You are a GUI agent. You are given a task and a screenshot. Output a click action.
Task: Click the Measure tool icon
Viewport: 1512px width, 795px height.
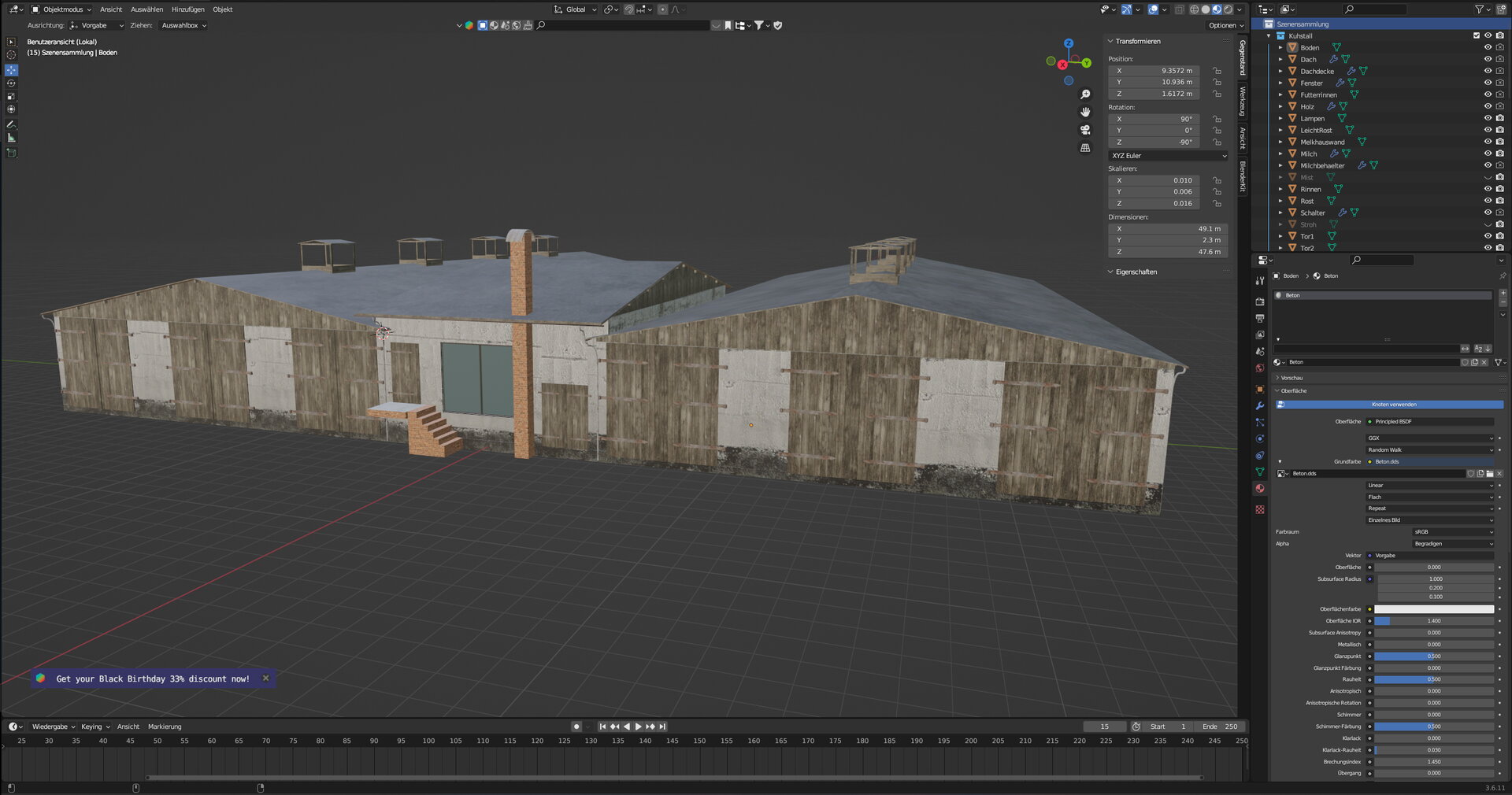[11, 138]
